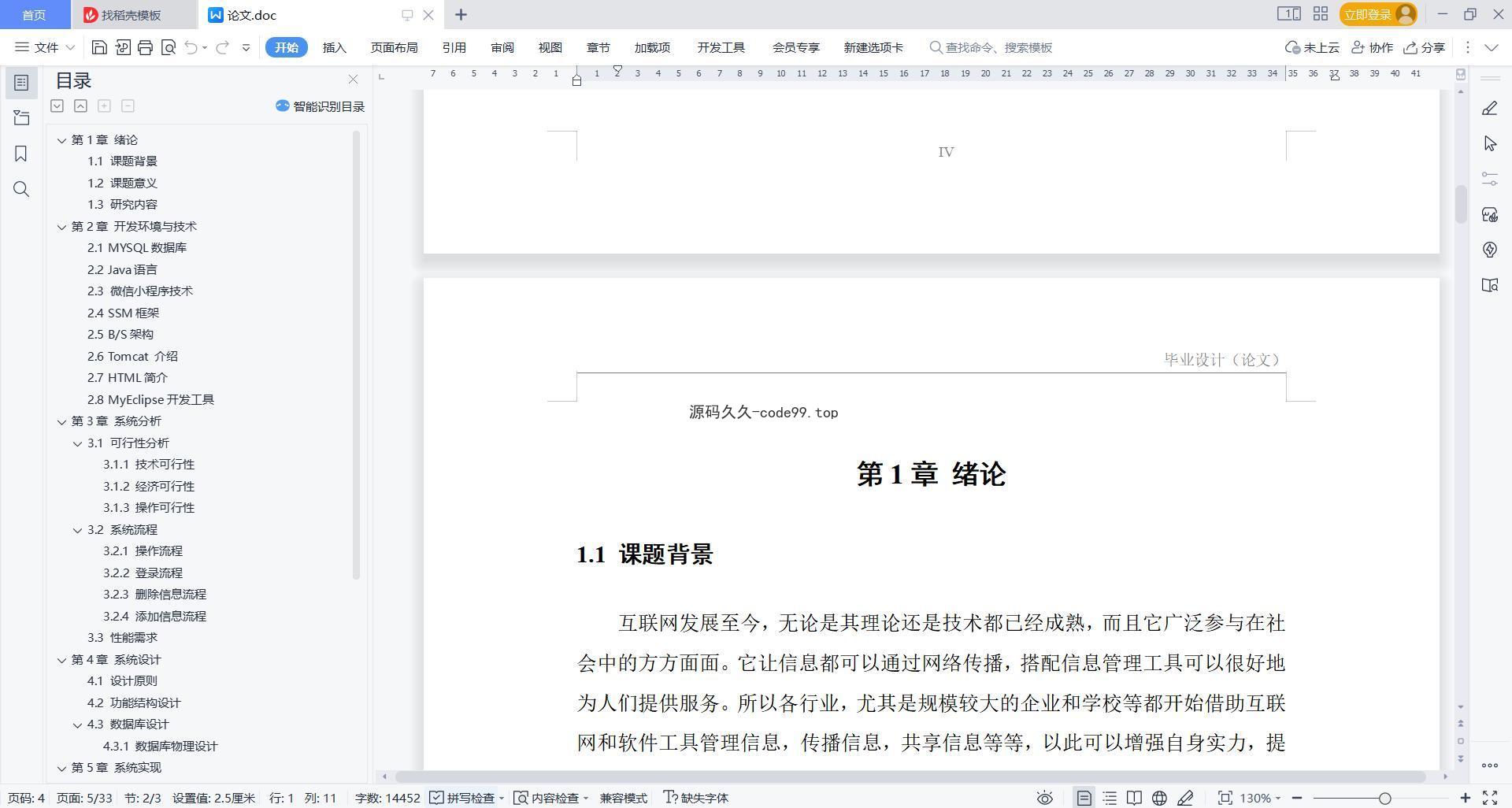The image size is (1512, 808).
Task: Collapse 第3章 系统分析 node
Action: (x=61, y=421)
